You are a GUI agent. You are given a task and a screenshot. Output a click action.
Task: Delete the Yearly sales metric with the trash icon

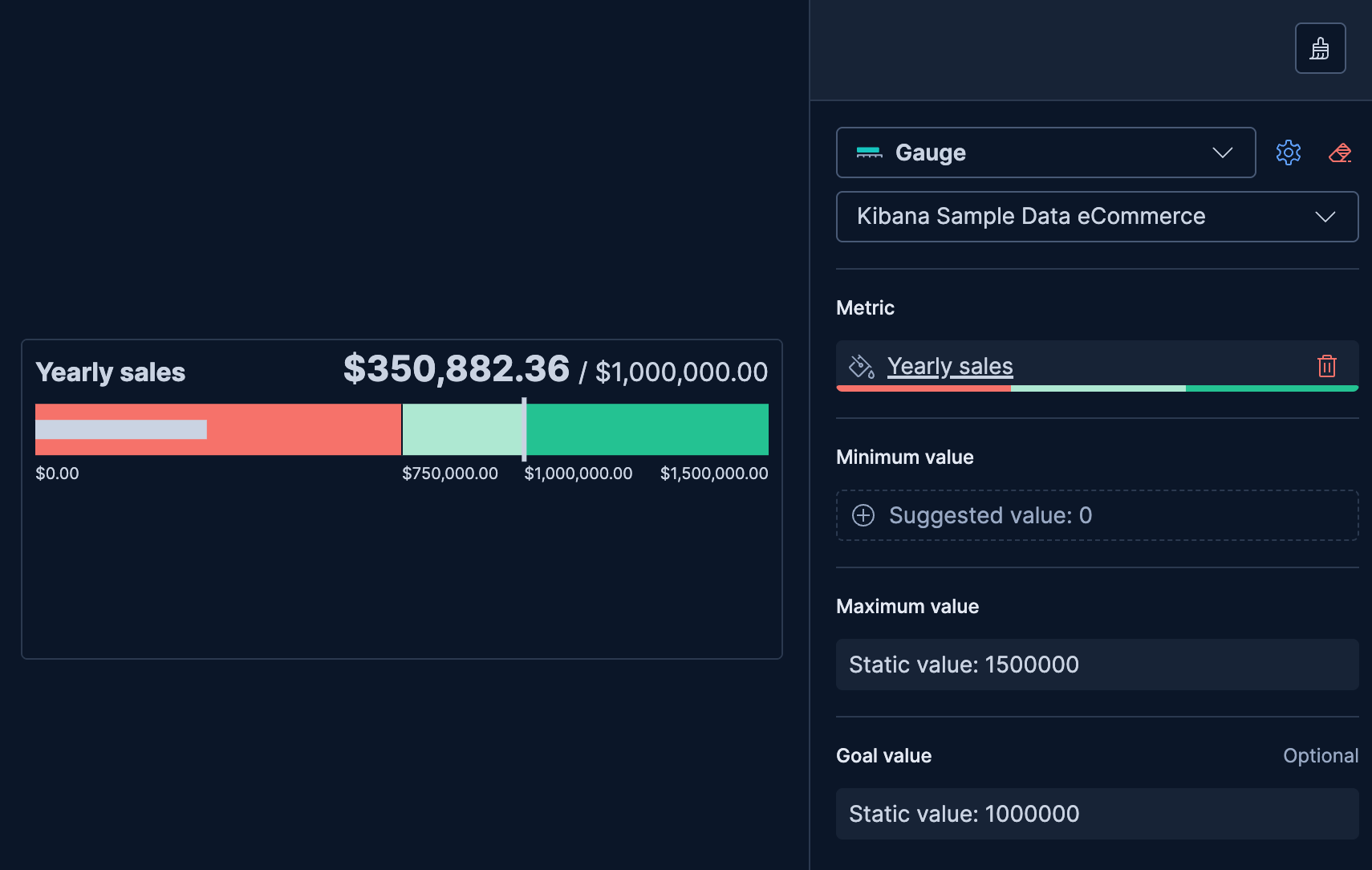click(x=1325, y=366)
